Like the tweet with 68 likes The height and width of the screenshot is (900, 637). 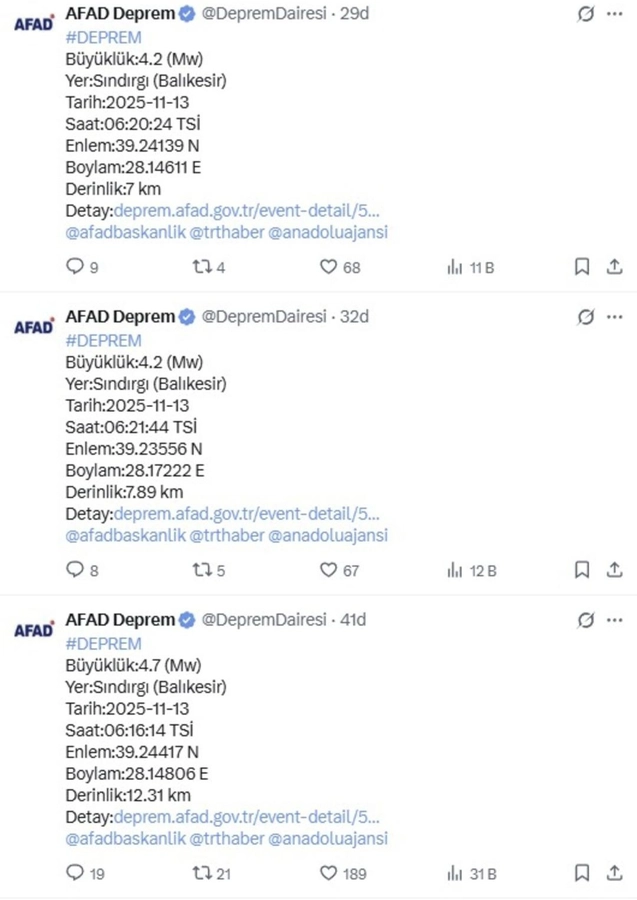pyautogui.click(x=329, y=267)
